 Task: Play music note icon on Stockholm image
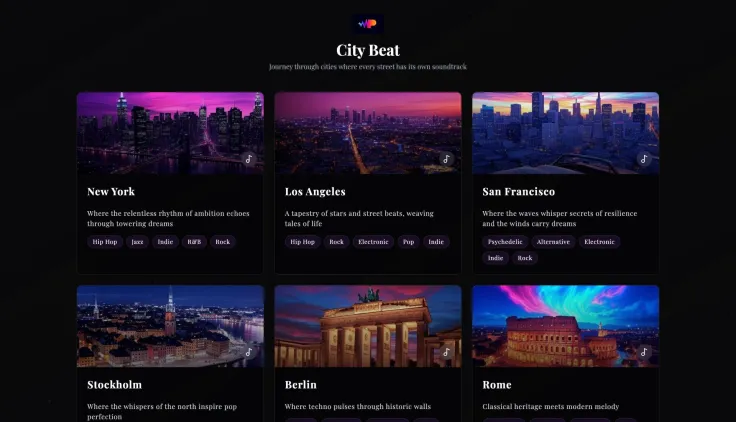pyautogui.click(x=249, y=352)
